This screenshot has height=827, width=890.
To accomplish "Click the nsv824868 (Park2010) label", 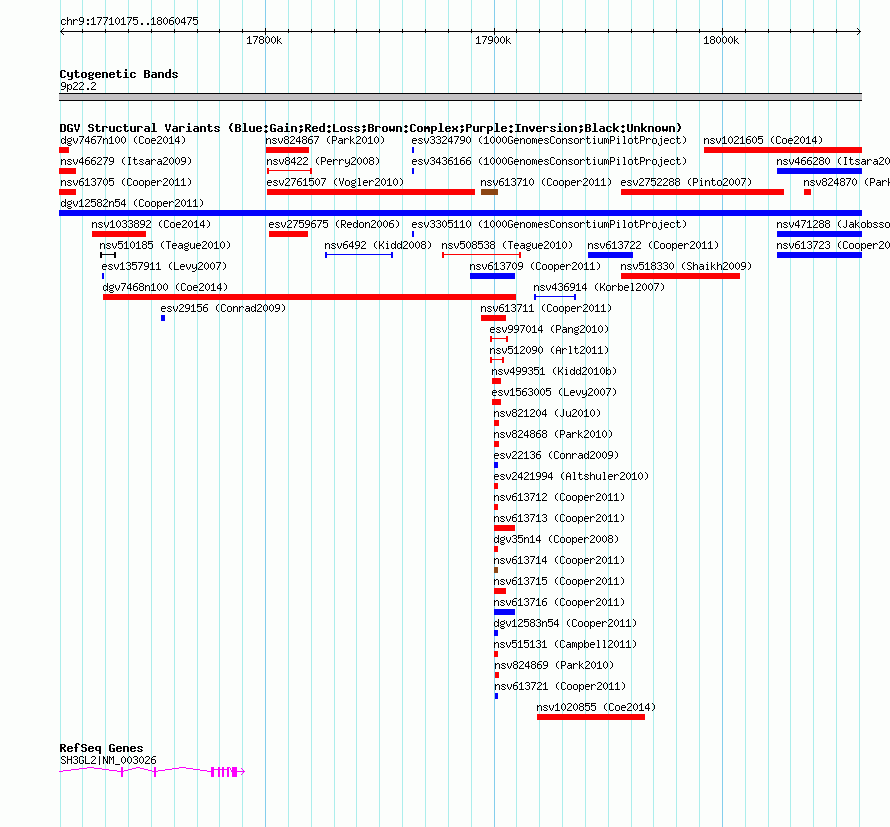I will 553,434.
